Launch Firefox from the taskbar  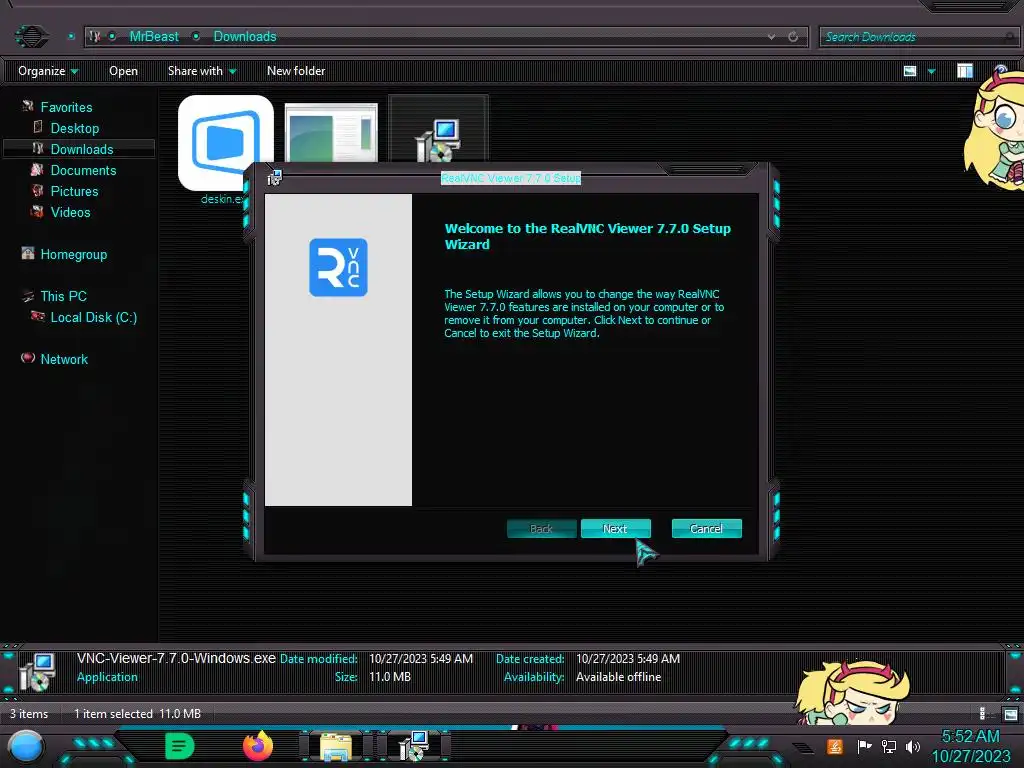point(258,746)
